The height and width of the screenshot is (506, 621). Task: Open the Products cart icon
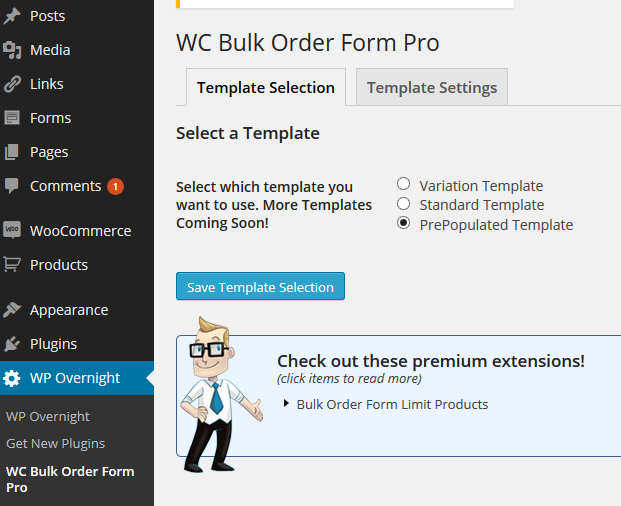click(11, 264)
